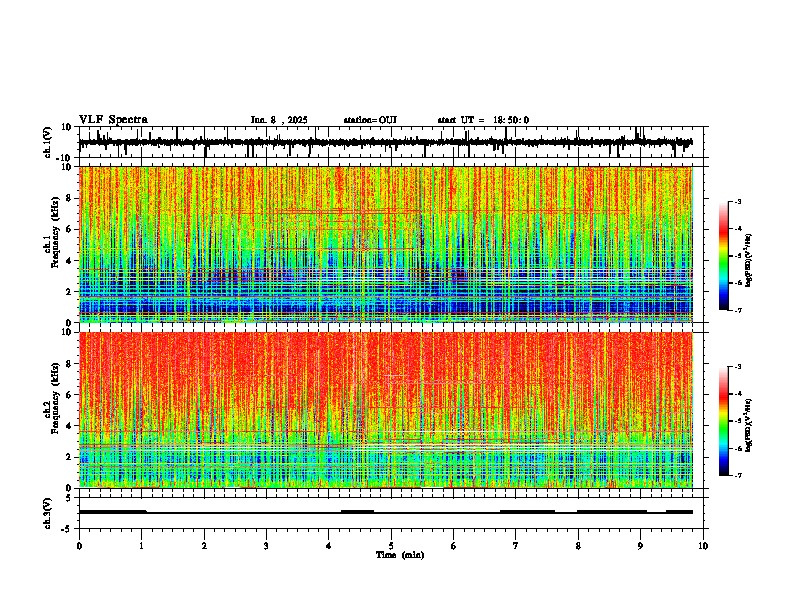
Task: Click time axis tick label "4"
Action: [329, 546]
